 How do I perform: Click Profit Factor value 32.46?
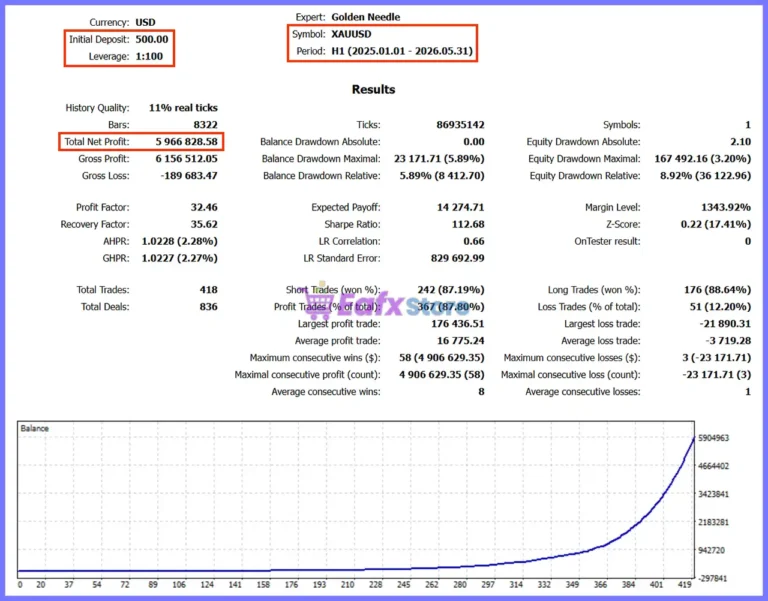pos(204,207)
